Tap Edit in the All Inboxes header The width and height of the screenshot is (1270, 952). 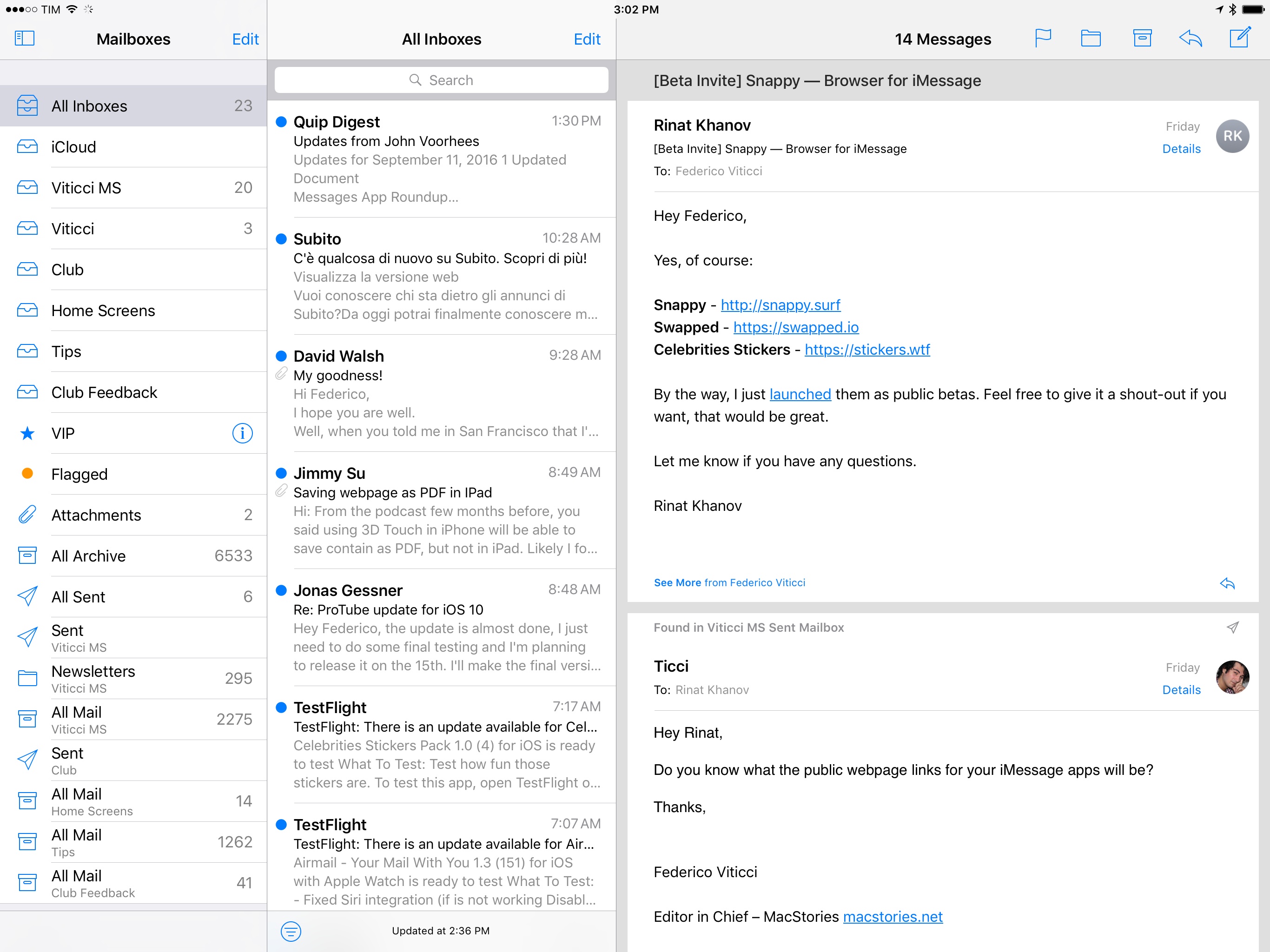(x=587, y=39)
